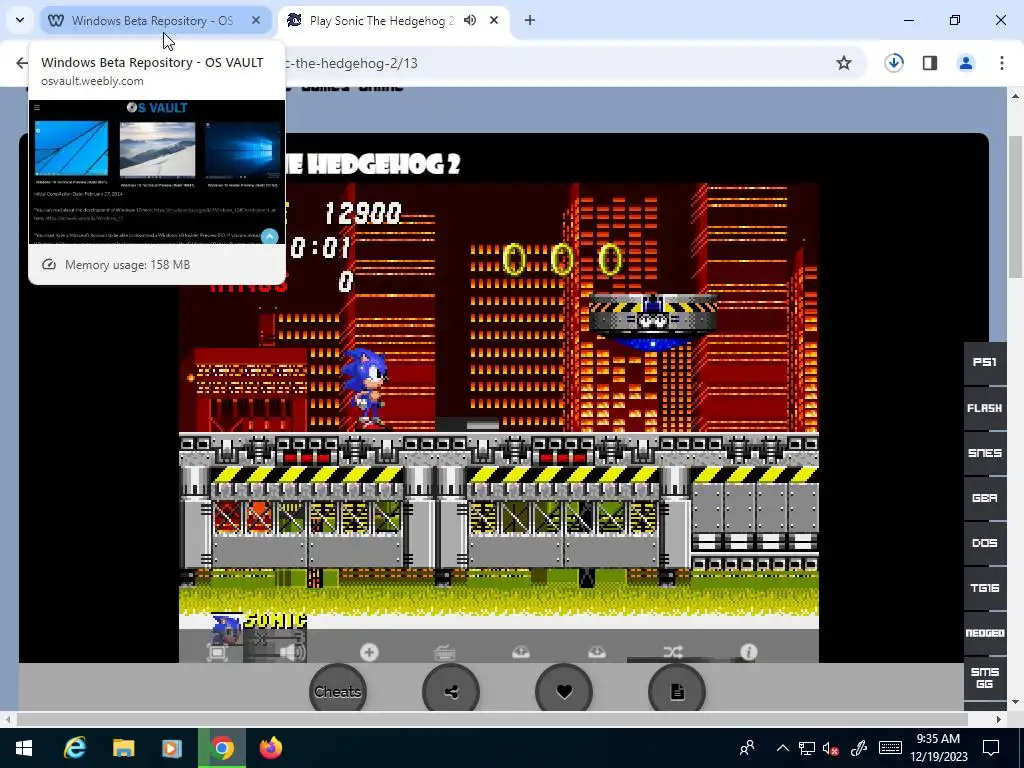The image size is (1024, 768).
Task: Click the vertical page scrollbar thumb
Action: coord(1015,206)
